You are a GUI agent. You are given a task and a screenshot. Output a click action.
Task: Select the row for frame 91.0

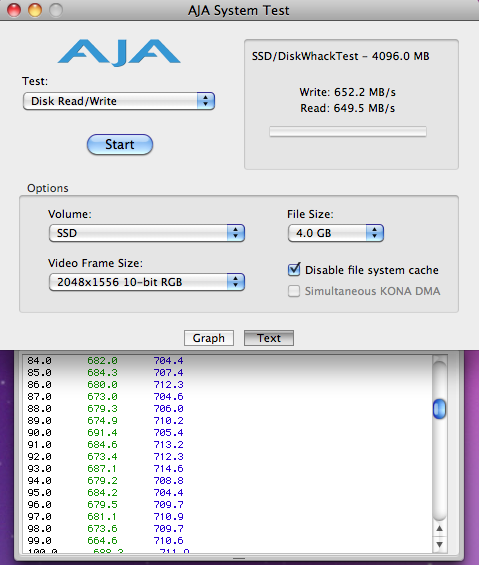click(x=227, y=445)
